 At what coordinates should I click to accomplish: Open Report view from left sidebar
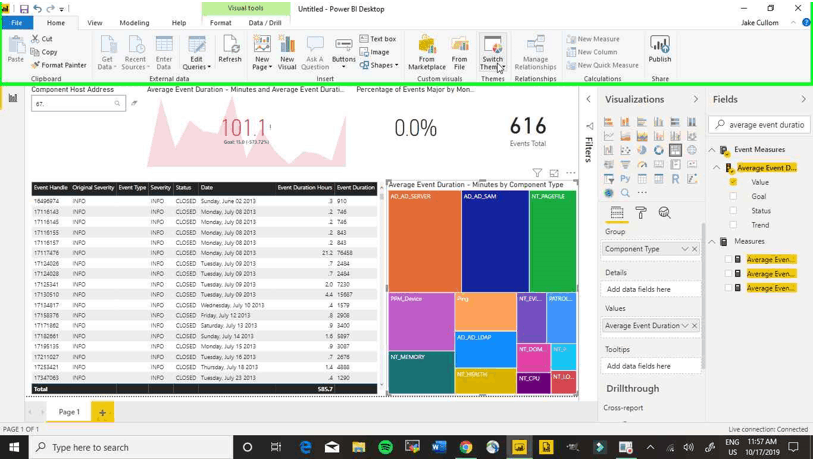[13, 98]
